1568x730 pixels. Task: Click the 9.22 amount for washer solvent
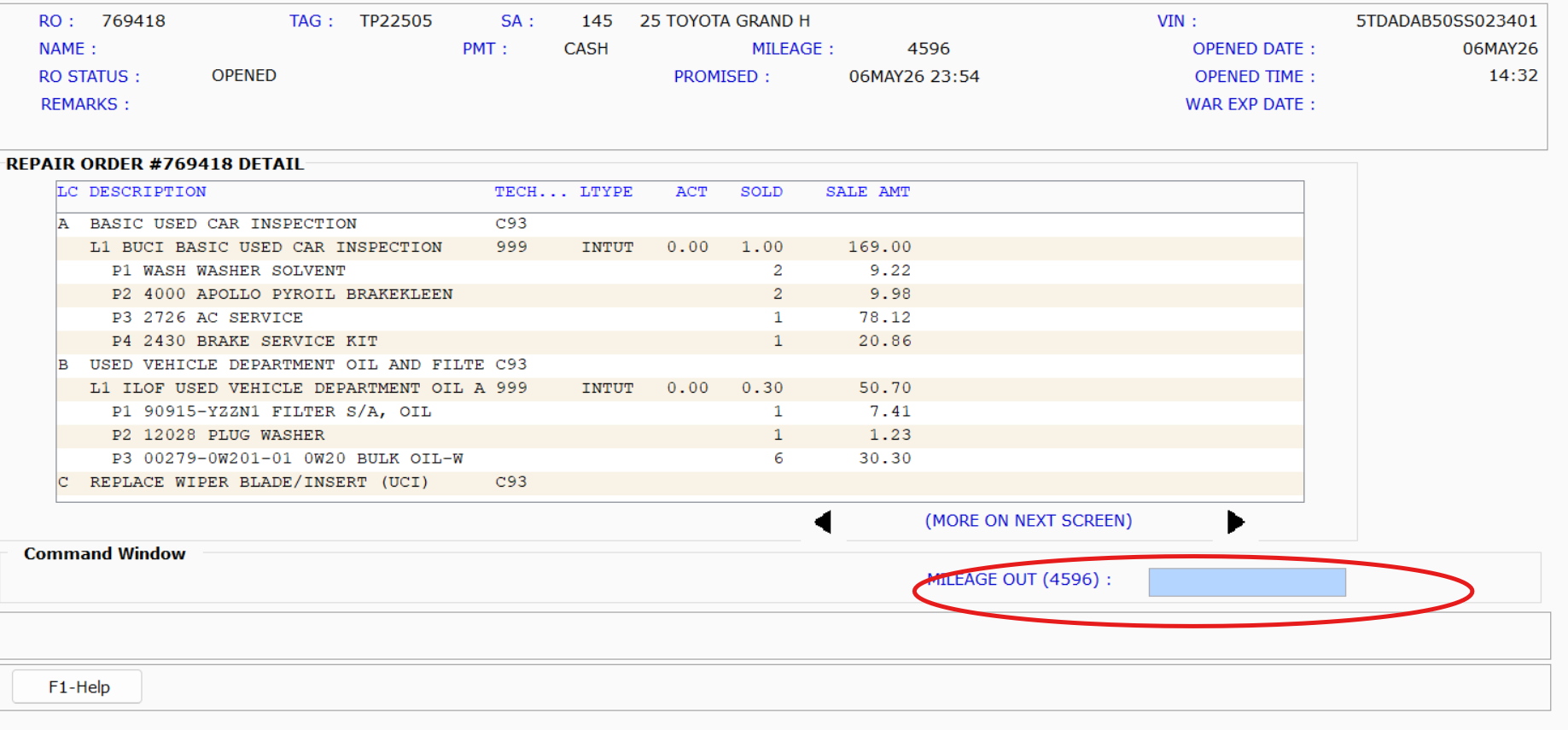(890, 272)
